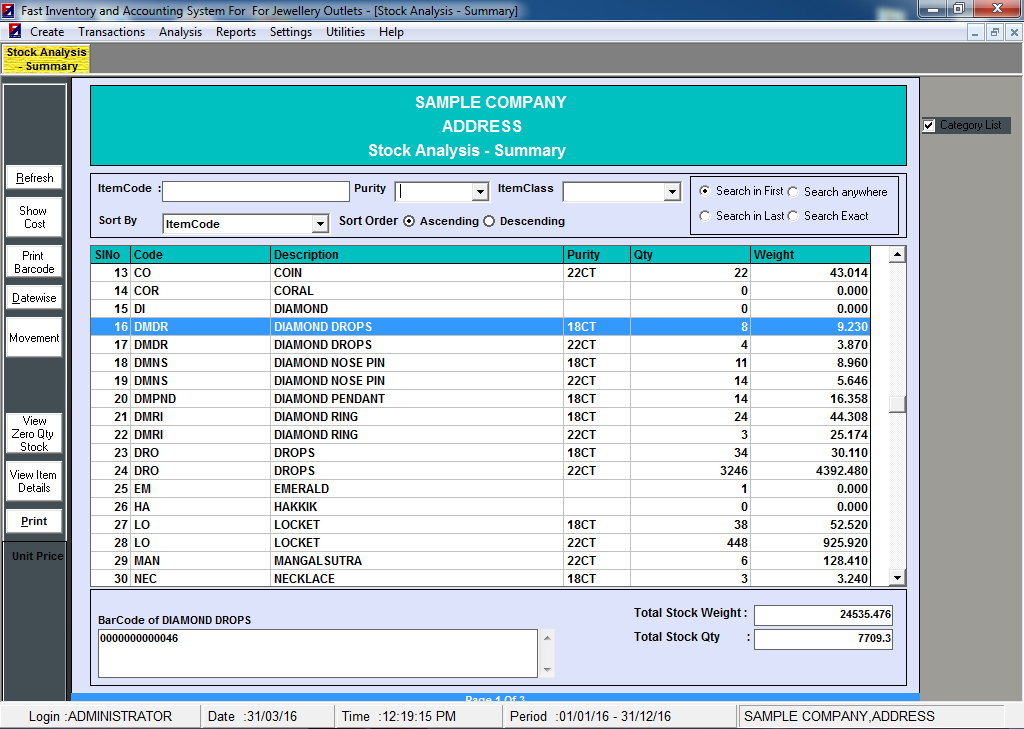Open Print Barcode from the sidebar
Viewport: 1024px width, 729px height.
34,262
